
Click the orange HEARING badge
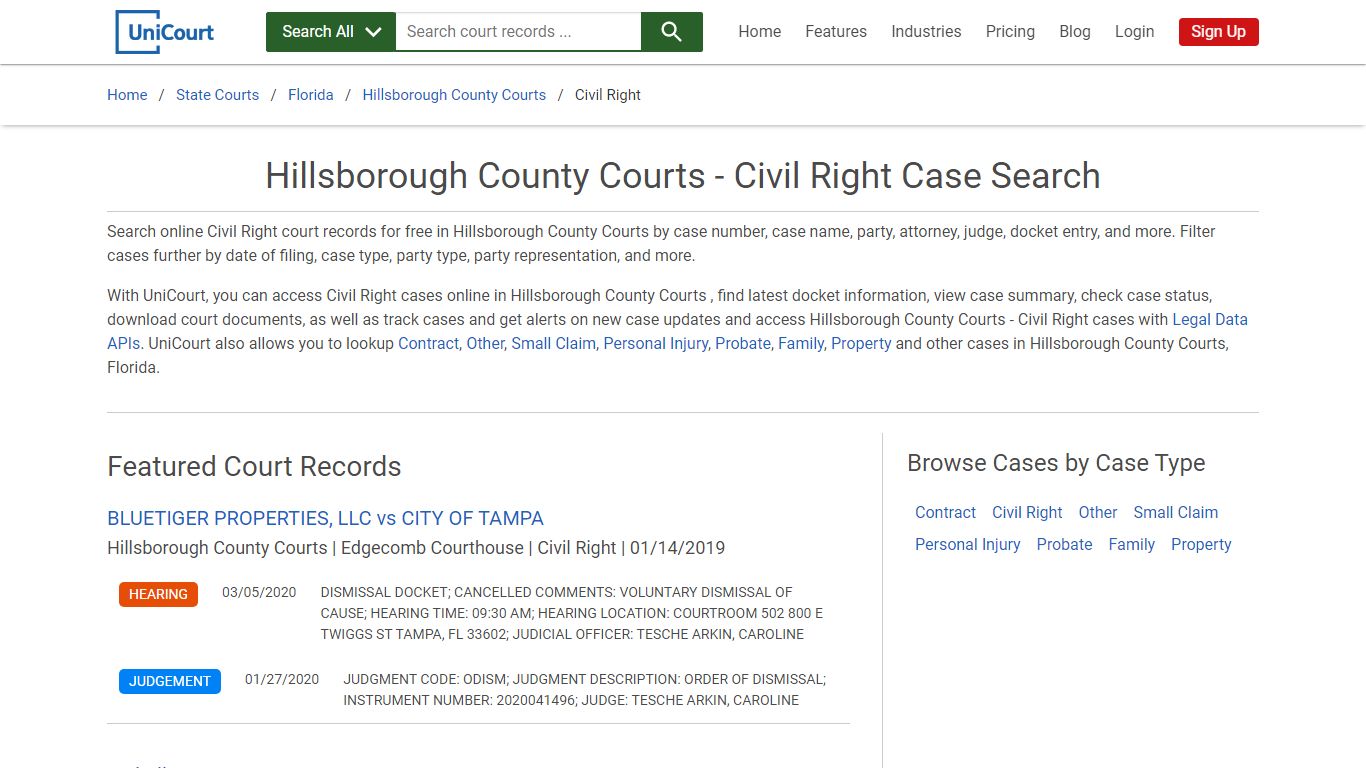coord(158,594)
